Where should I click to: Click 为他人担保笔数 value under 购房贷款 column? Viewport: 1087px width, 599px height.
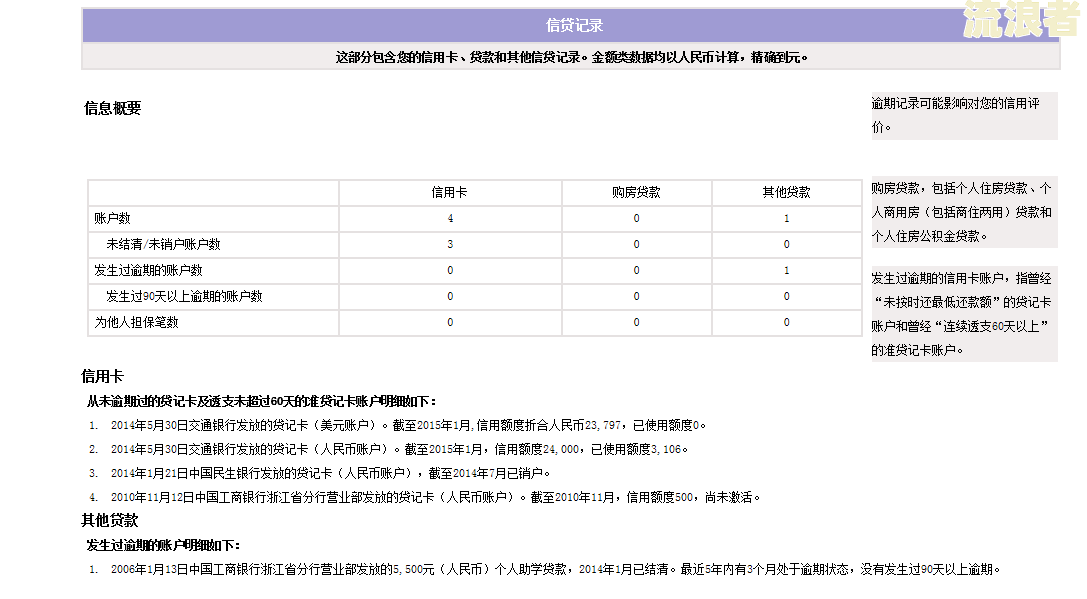636,322
